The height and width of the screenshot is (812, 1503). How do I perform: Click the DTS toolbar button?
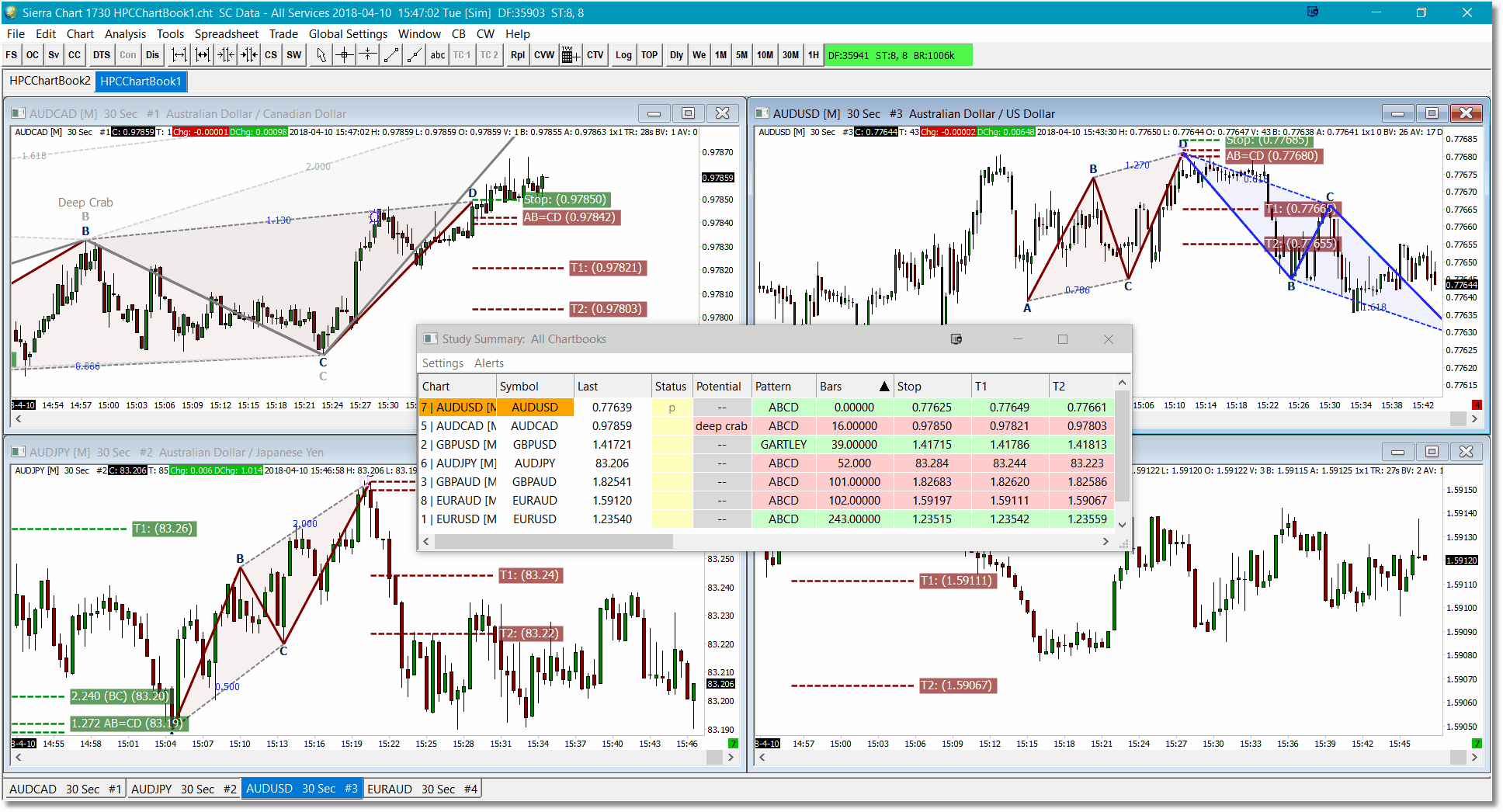pyautogui.click(x=102, y=55)
